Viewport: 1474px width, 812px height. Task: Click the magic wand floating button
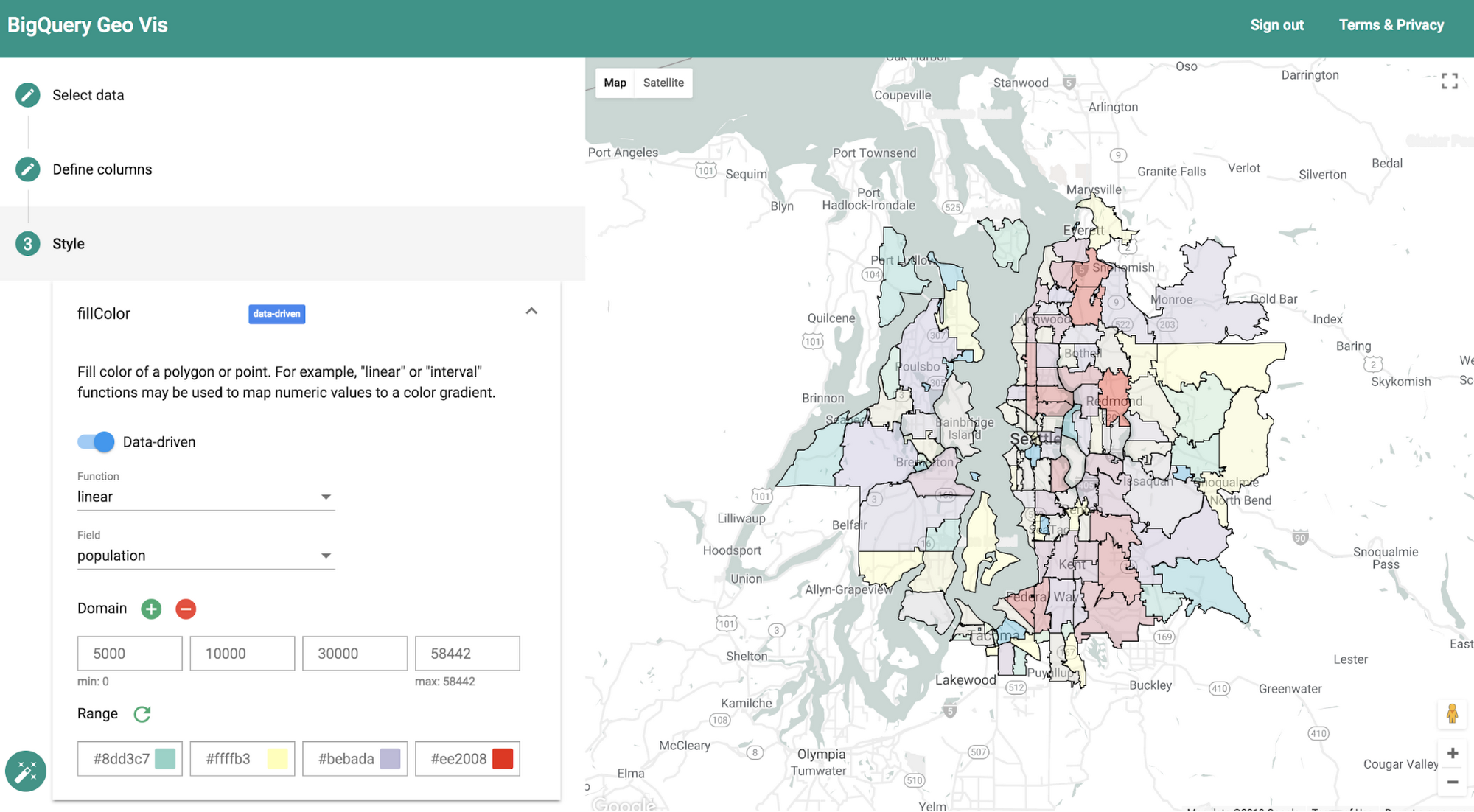coord(26,771)
